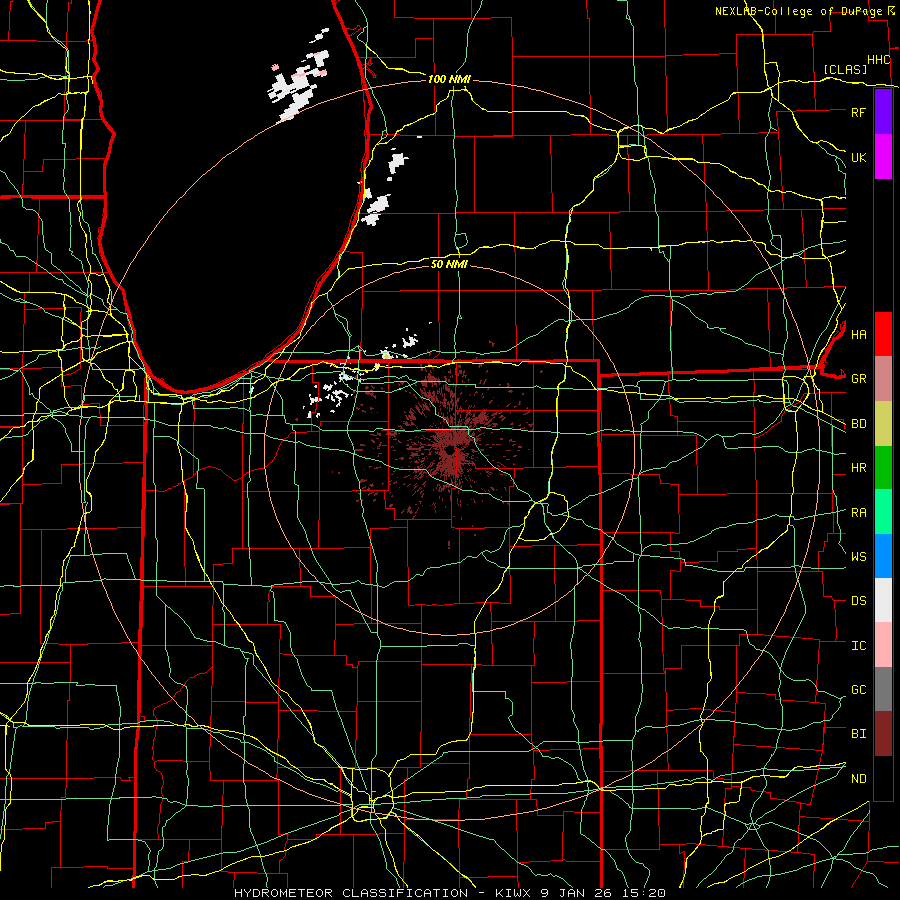Click the 'GR' legend label

pos(858,379)
